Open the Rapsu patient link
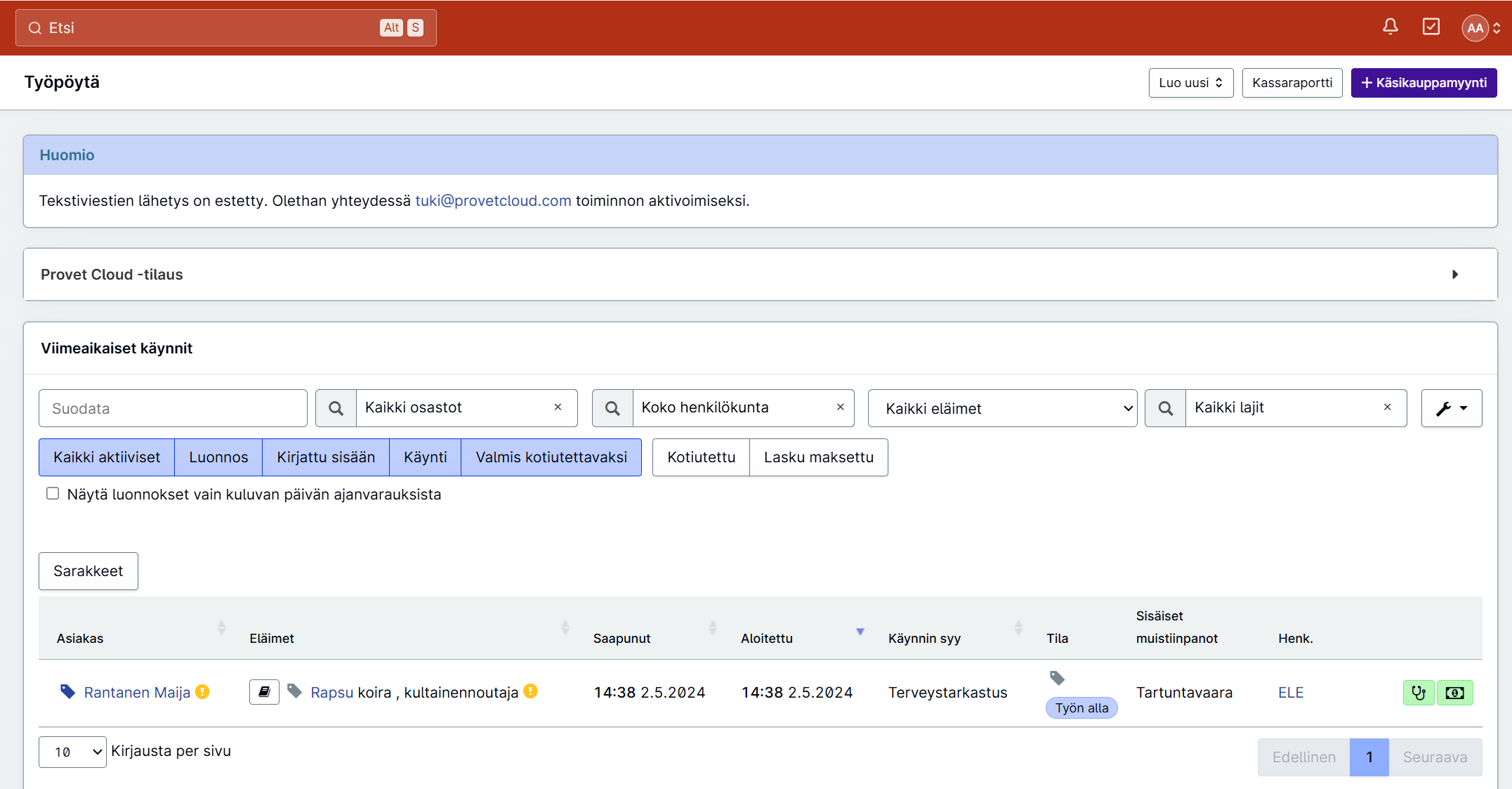 point(331,693)
